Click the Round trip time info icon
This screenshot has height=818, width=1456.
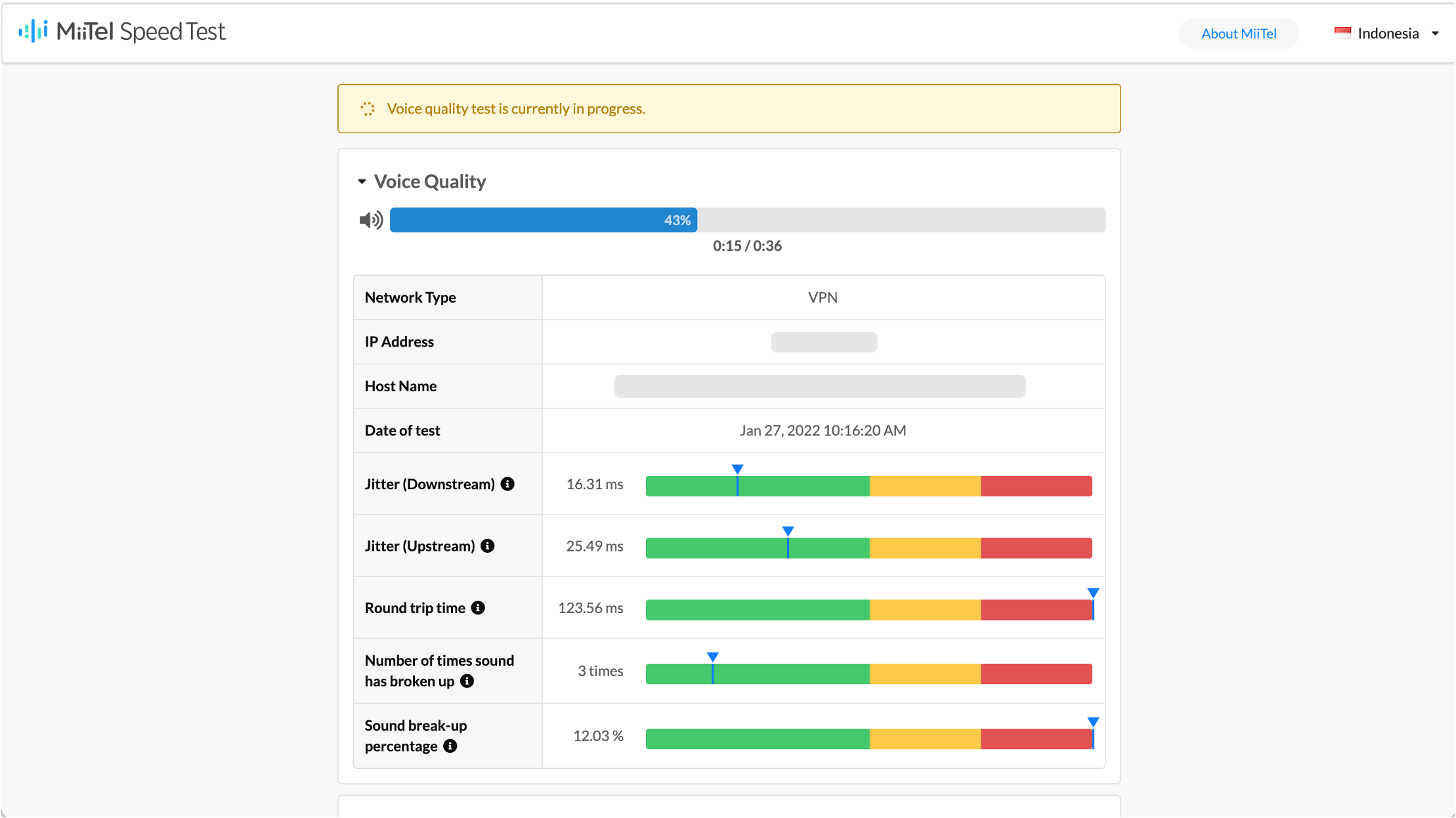pos(478,608)
